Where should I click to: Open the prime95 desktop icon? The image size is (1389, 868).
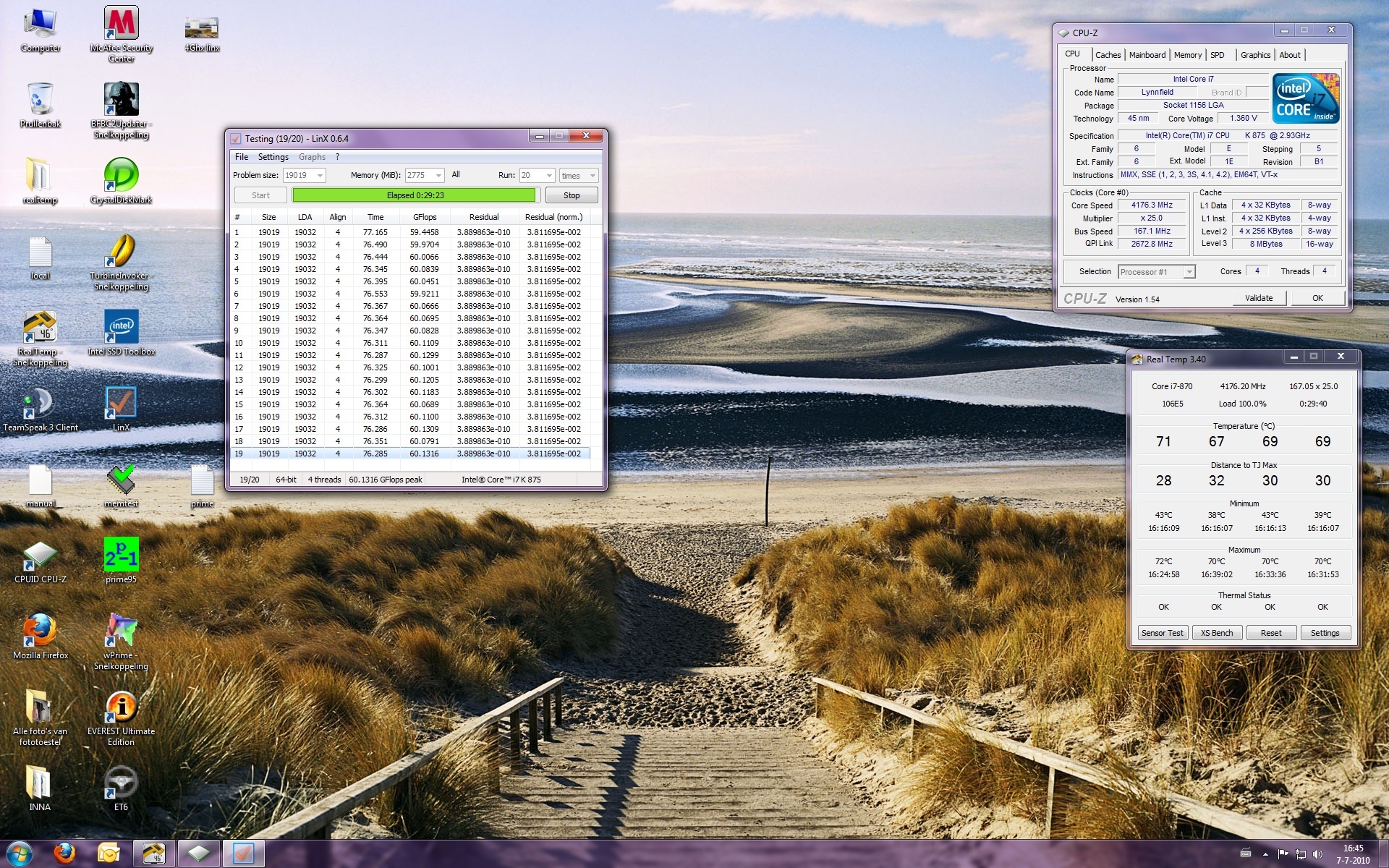[x=121, y=556]
